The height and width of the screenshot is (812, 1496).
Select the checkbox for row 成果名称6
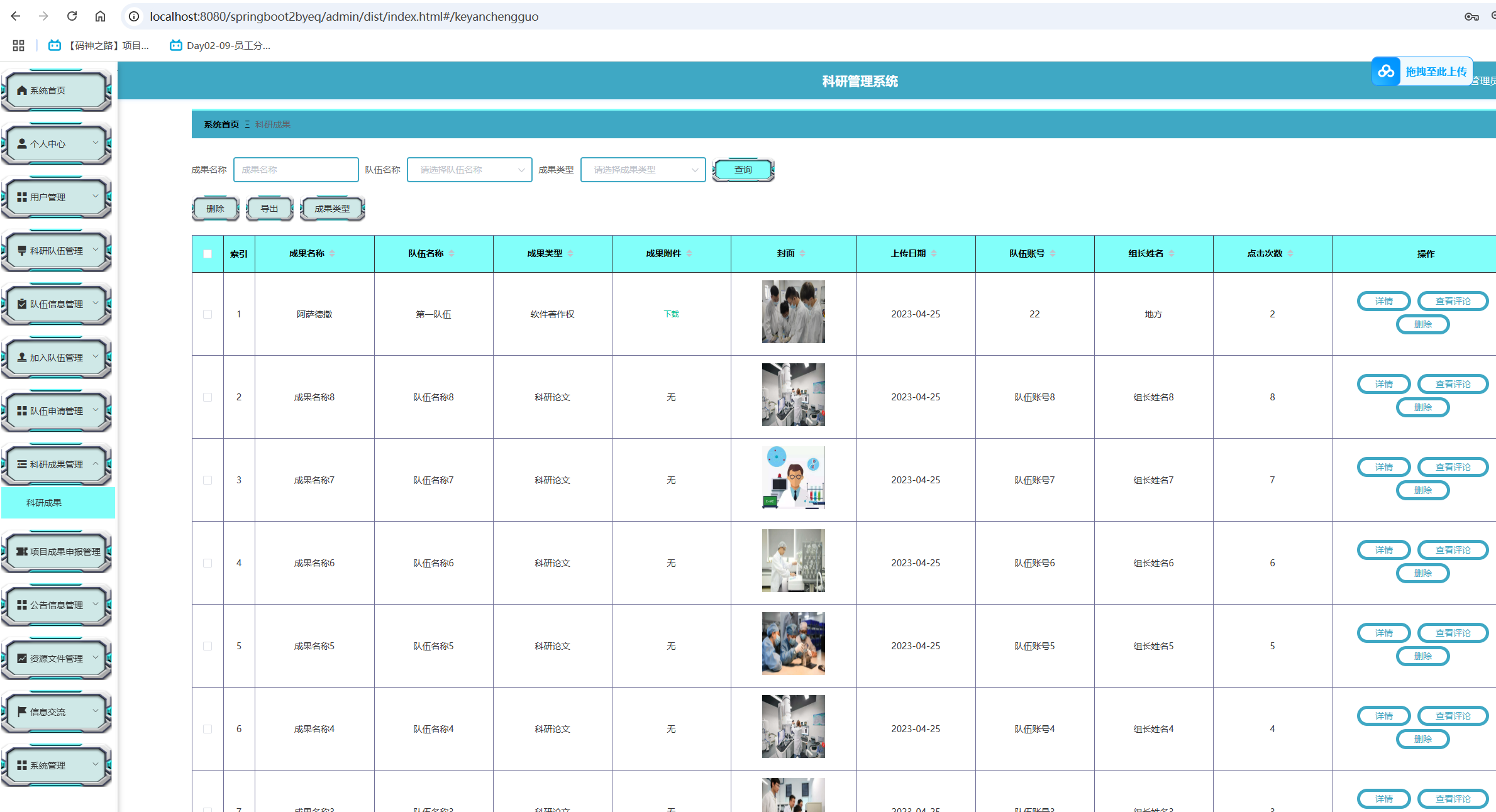(x=208, y=563)
